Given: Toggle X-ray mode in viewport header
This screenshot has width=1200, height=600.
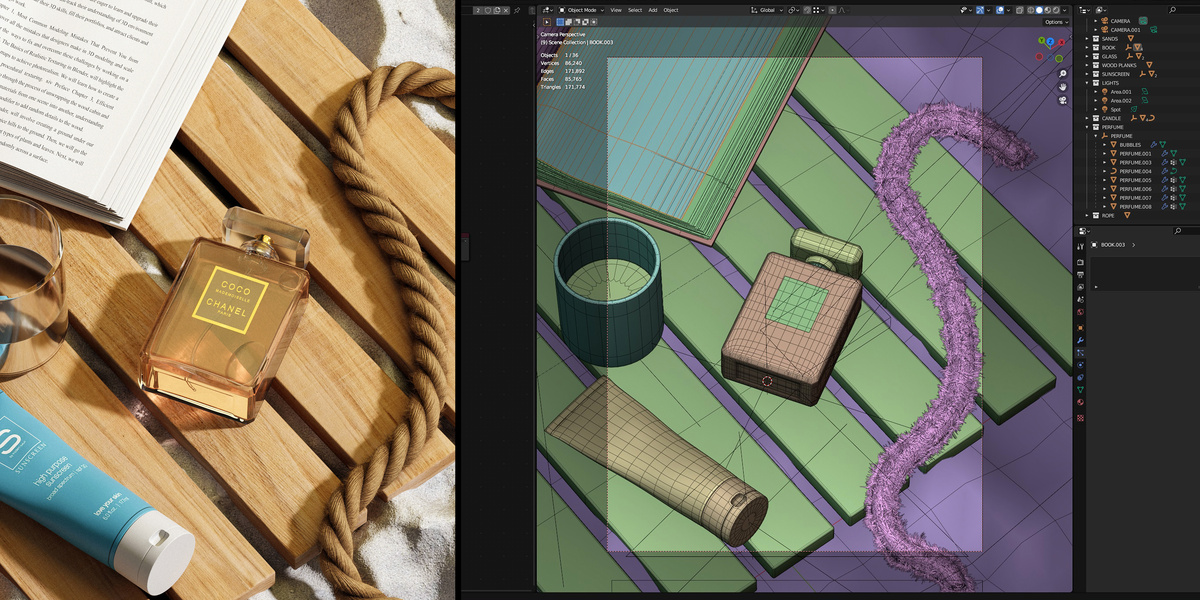Looking at the screenshot, I should (1018, 10).
